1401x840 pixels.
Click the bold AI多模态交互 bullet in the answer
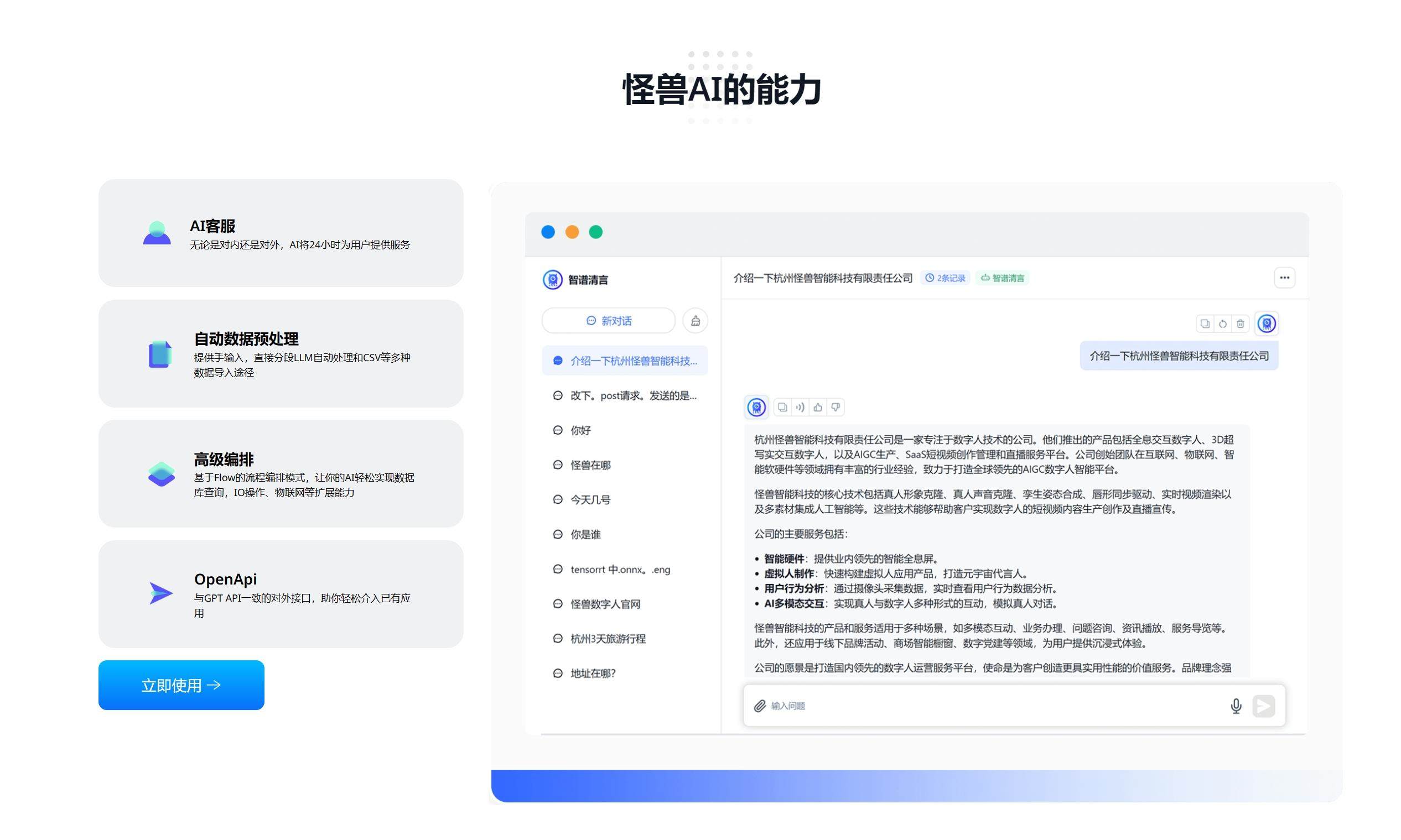click(x=794, y=603)
